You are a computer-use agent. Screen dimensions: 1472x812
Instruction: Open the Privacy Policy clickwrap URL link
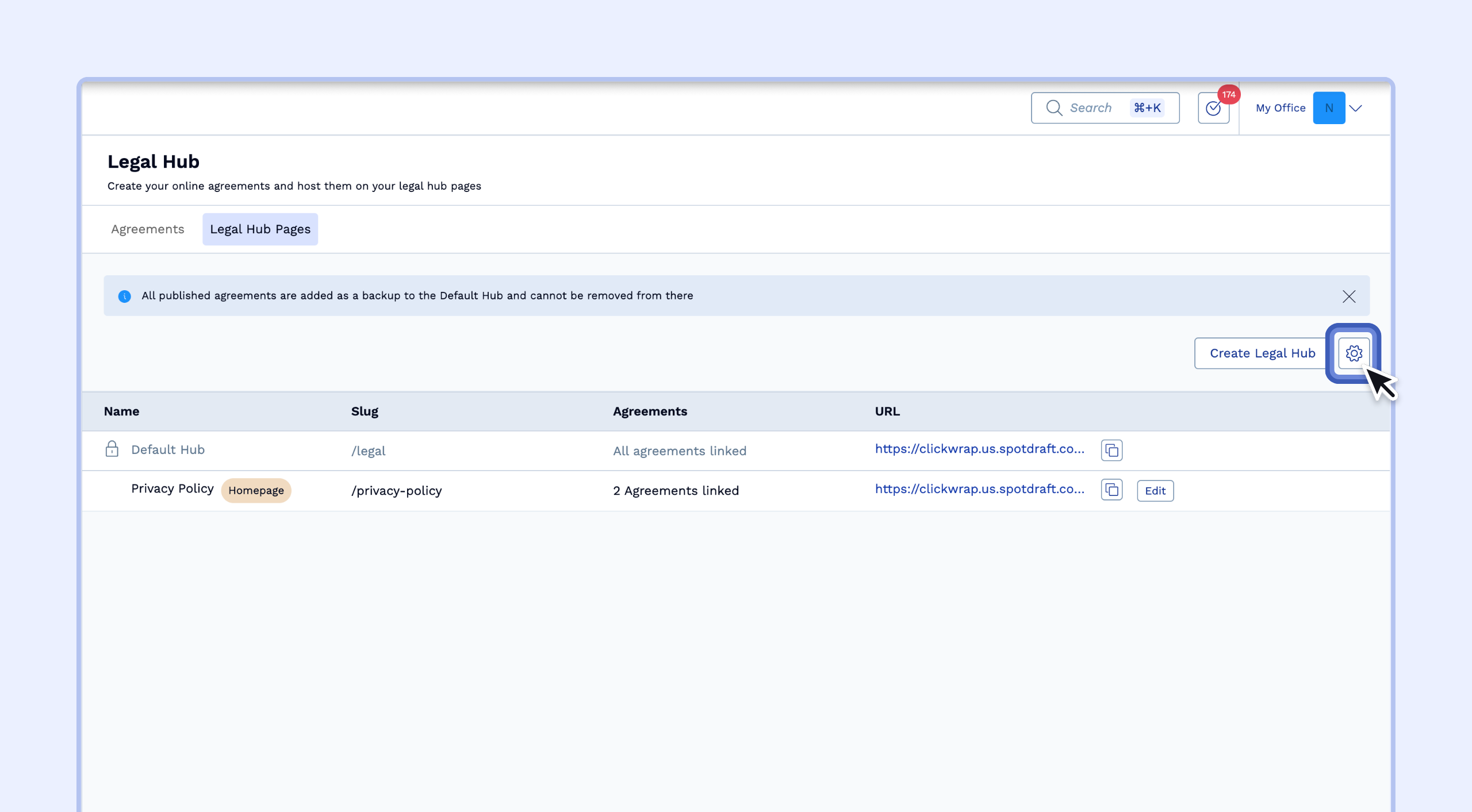click(979, 489)
